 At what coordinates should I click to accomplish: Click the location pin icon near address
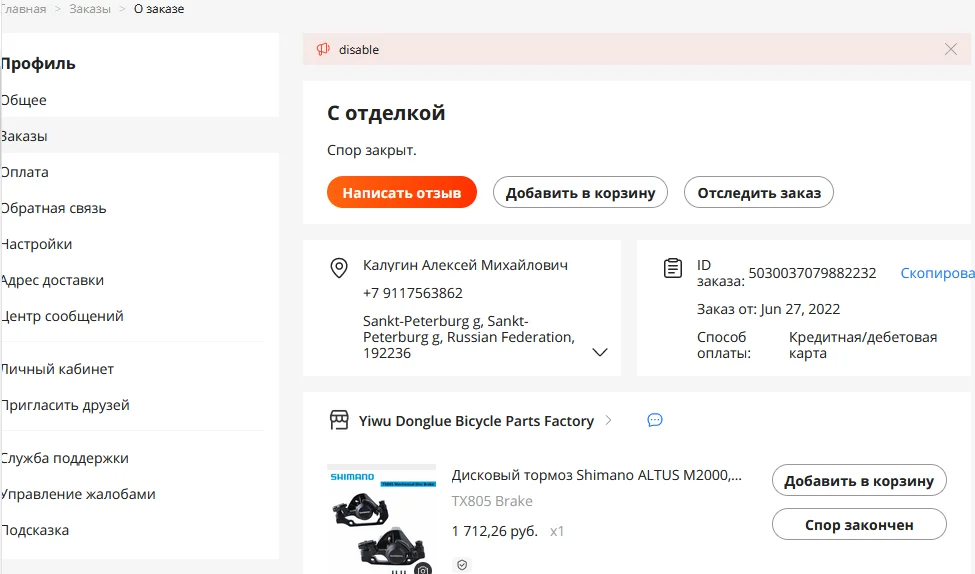tap(339, 268)
